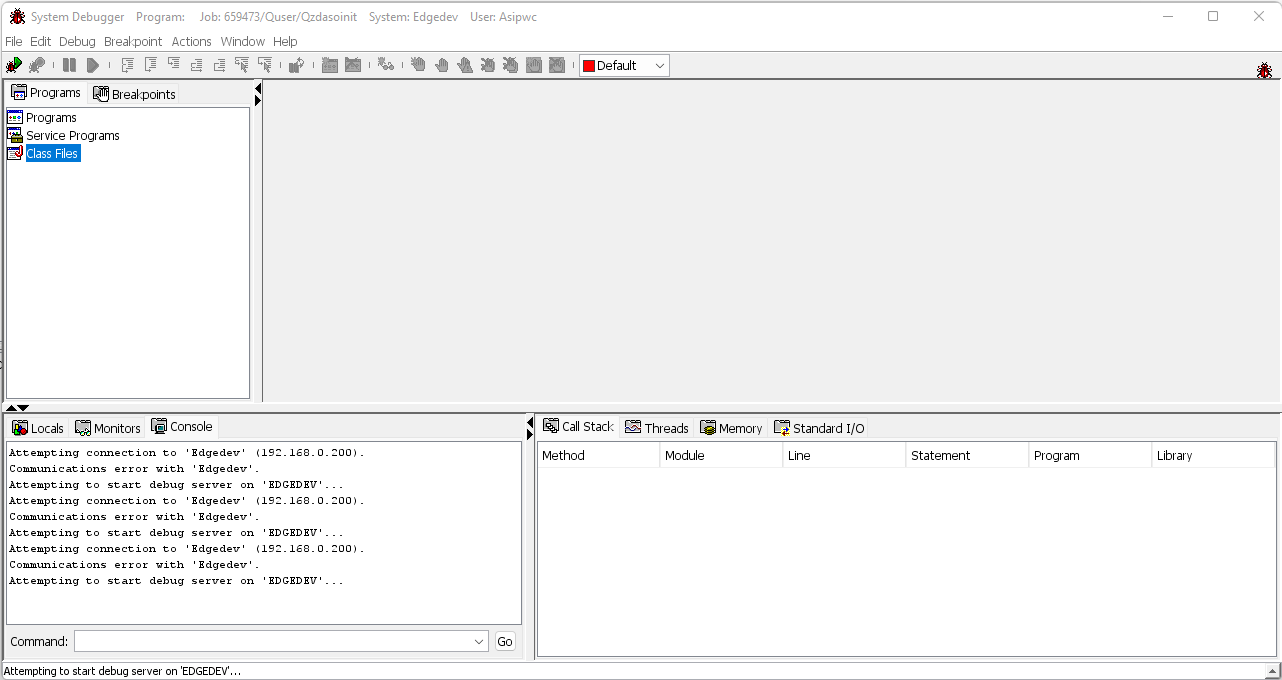Click the Memory tab icon
The width and height of the screenshot is (1282, 680).
point(708,428)
